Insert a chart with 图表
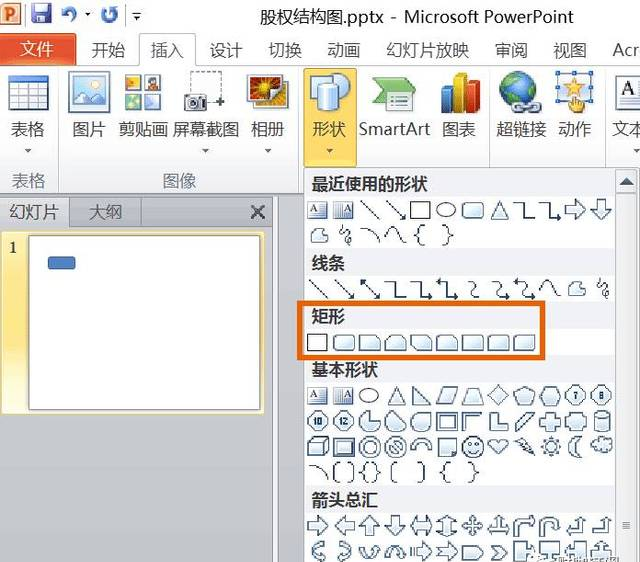 [459, 107]
